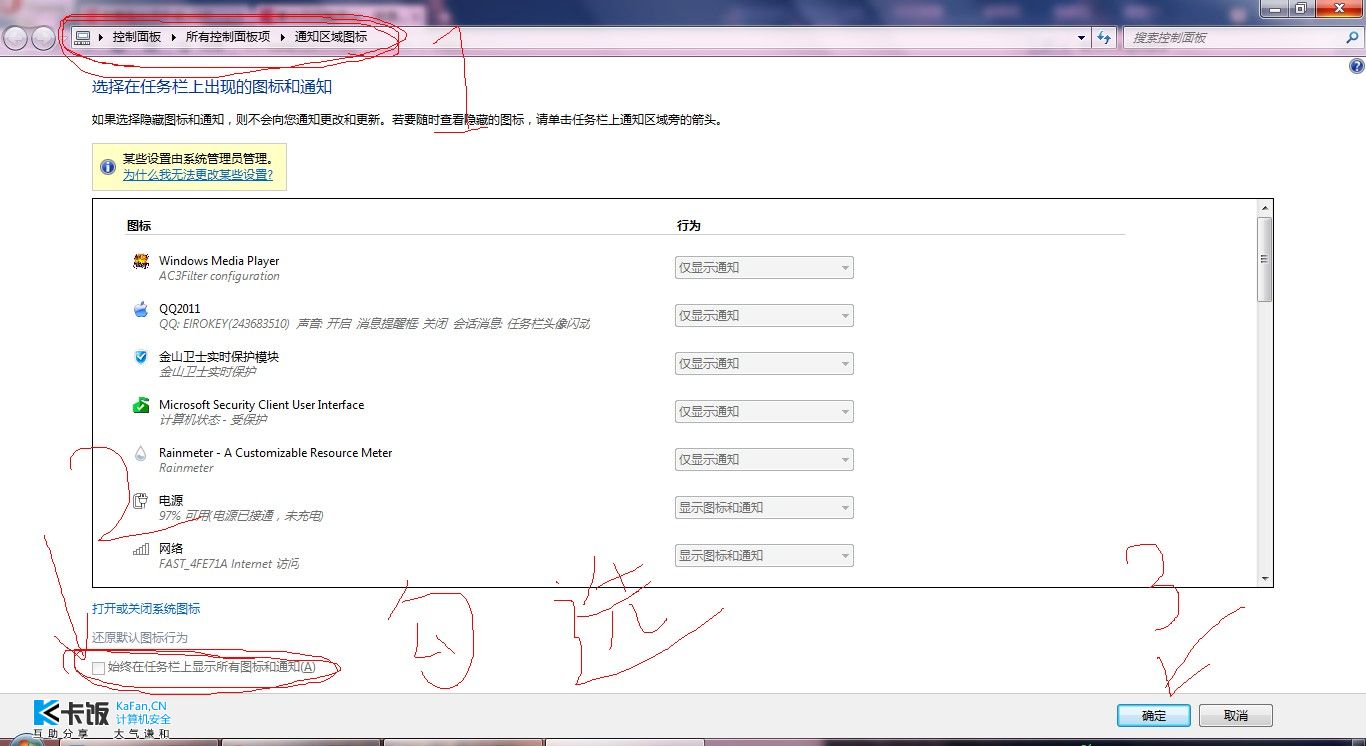1366x746 pixels.
Task: Click the computer icon in address bar
Action: pyautogui.click(x=83, y=37)
